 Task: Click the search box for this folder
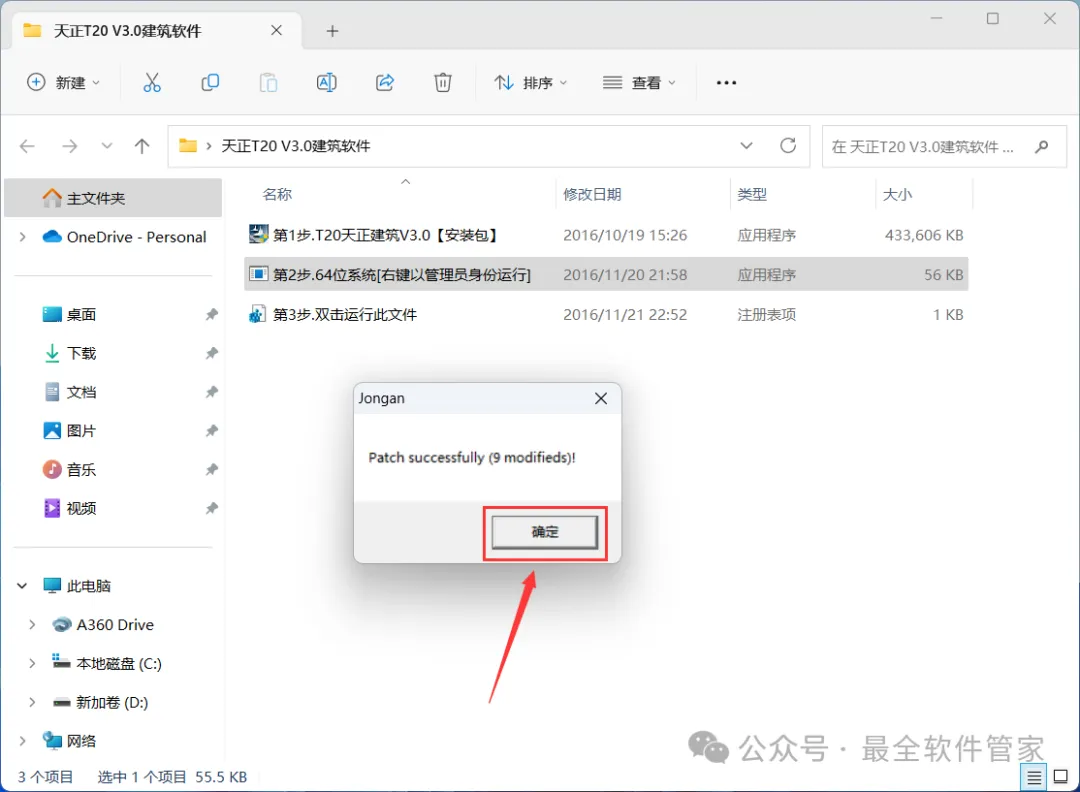[944, 147]
